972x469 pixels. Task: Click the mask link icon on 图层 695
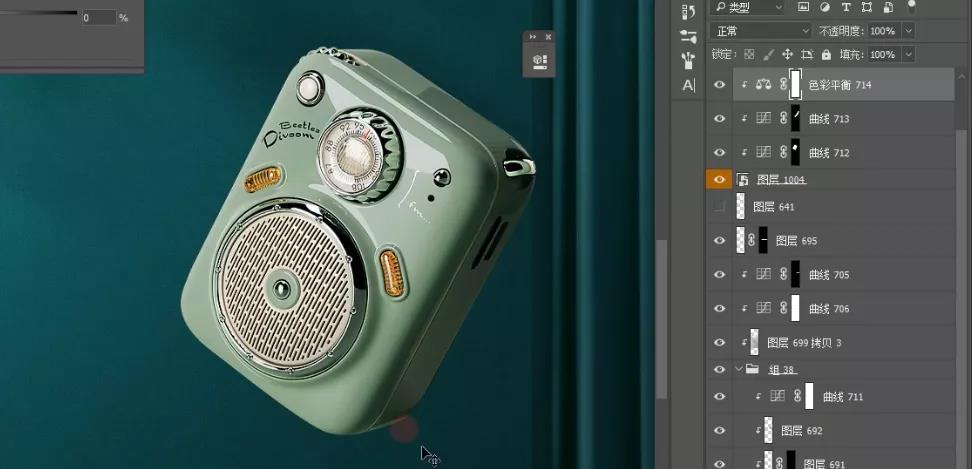752,240
